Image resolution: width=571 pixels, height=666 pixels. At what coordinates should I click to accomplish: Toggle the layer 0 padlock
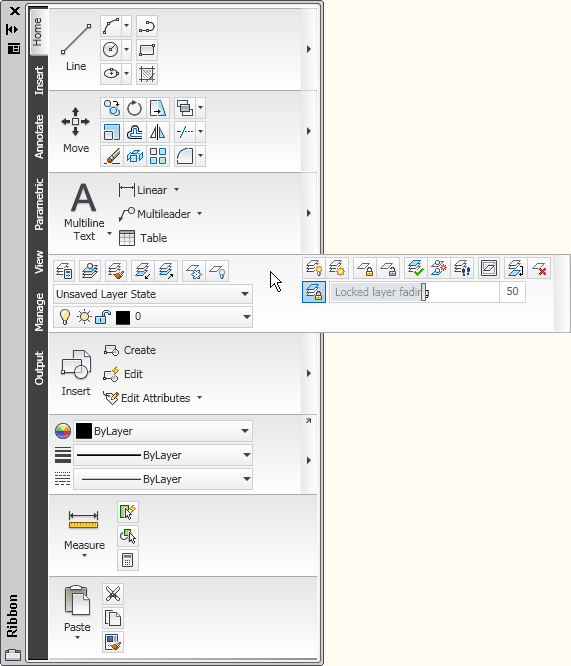tap(103, 317)
